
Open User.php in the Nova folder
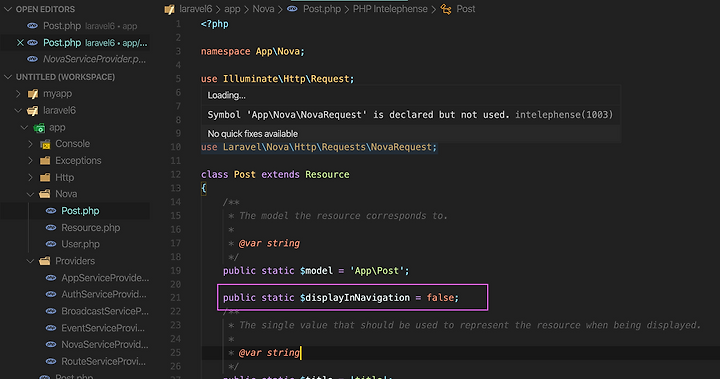tap(80, 244)
